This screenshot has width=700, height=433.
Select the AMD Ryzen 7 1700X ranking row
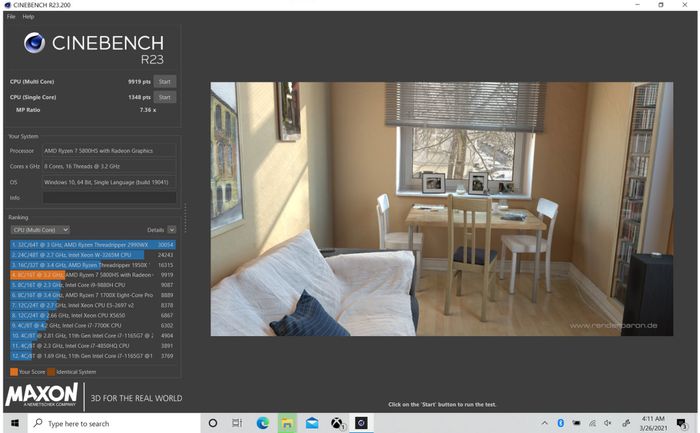(93, 295)
